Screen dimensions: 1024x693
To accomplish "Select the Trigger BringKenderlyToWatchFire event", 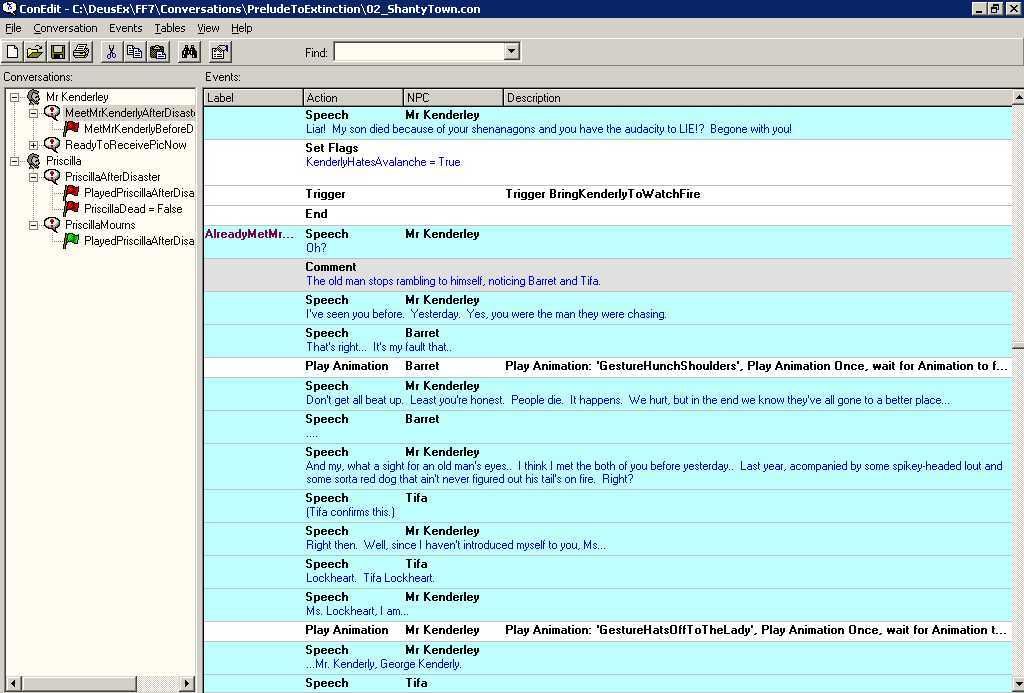I will [607, 194].
